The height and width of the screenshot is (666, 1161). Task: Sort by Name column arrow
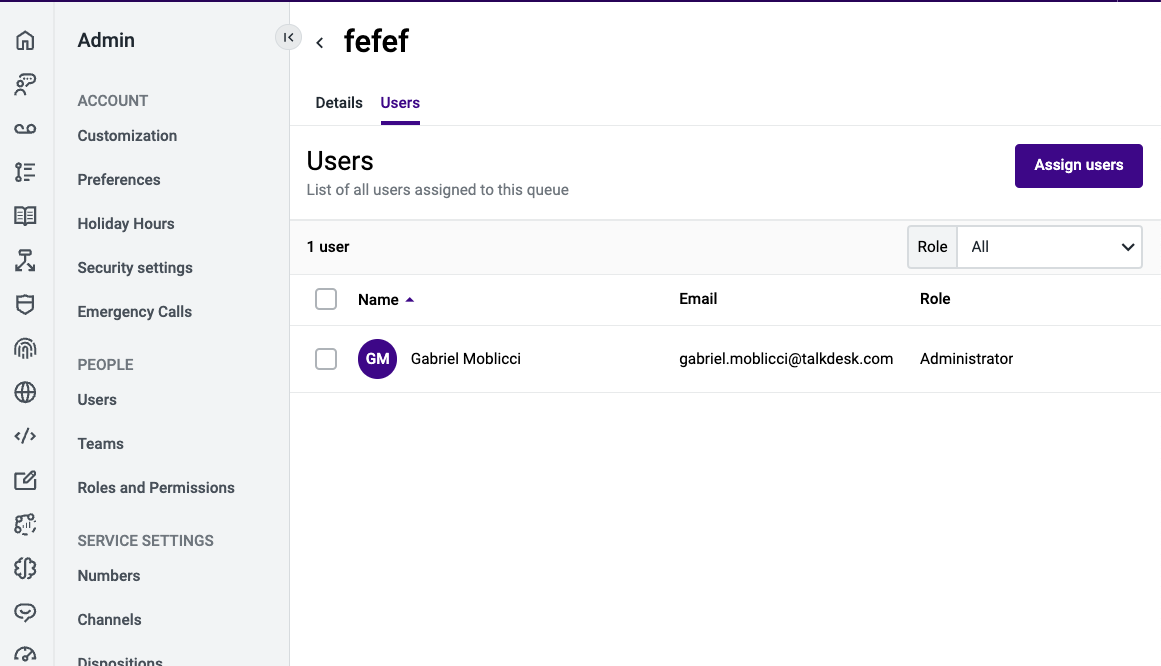pyautogui.click(x=409, y=300)
